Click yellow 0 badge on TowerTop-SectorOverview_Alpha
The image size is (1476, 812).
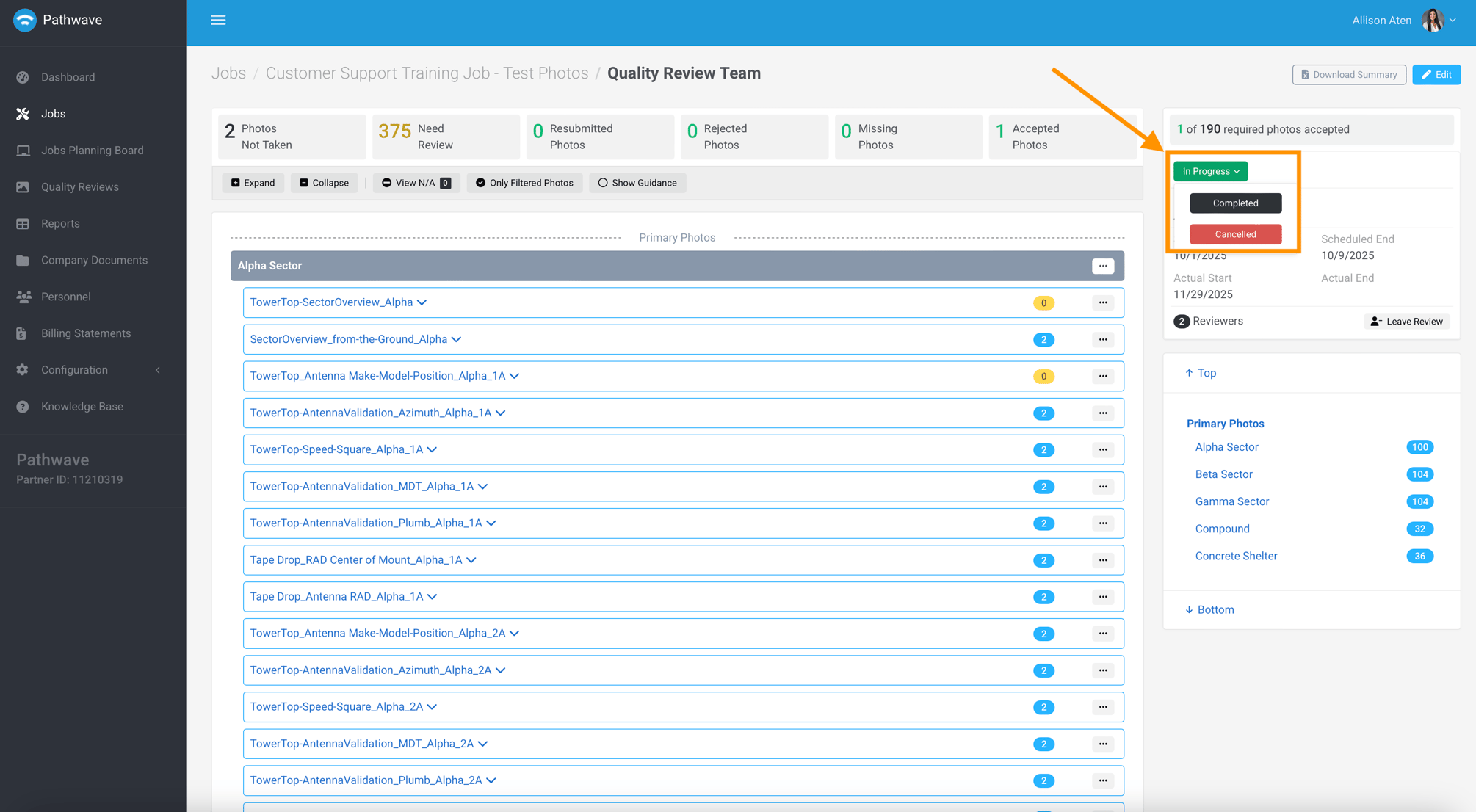1043,303
